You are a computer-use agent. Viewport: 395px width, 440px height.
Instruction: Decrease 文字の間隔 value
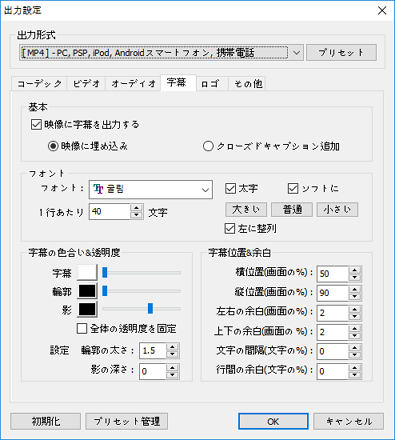coord(355,355)
